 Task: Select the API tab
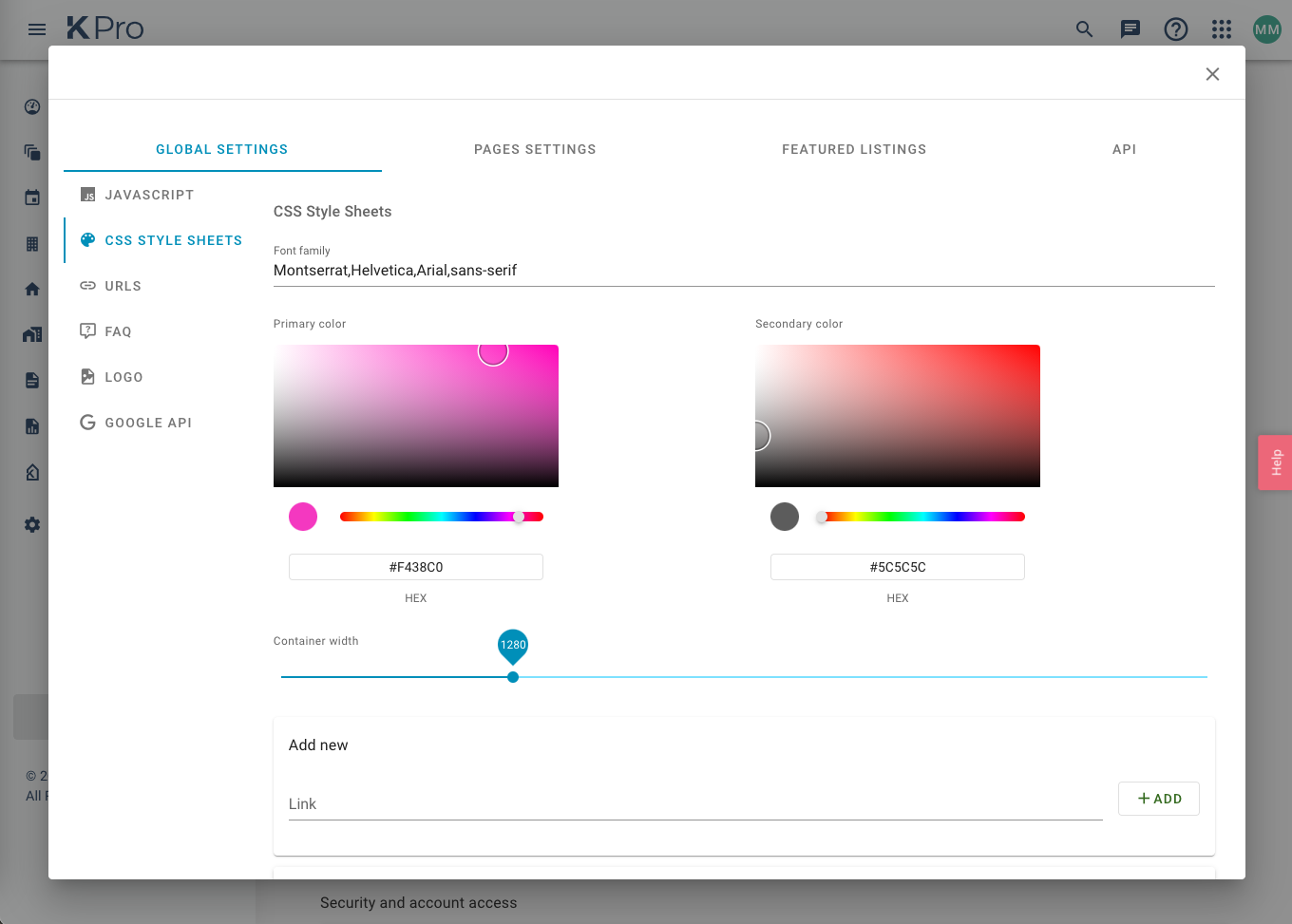pyautogui.click(x=1124, y=149)
